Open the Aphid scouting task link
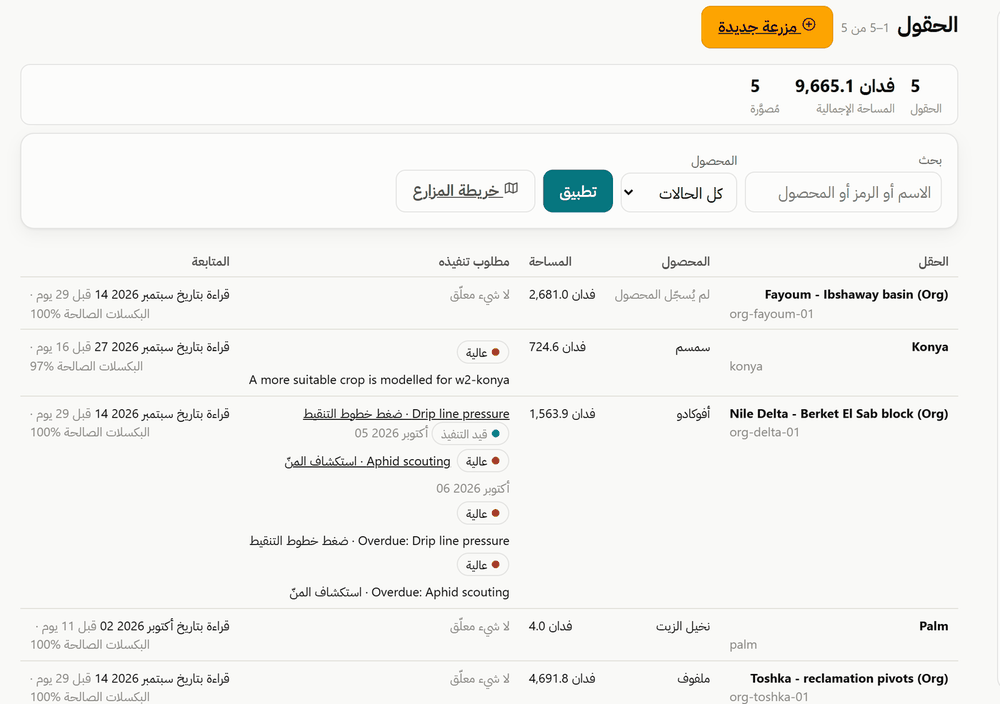The image size is (1000, 704). coord(367,461)
